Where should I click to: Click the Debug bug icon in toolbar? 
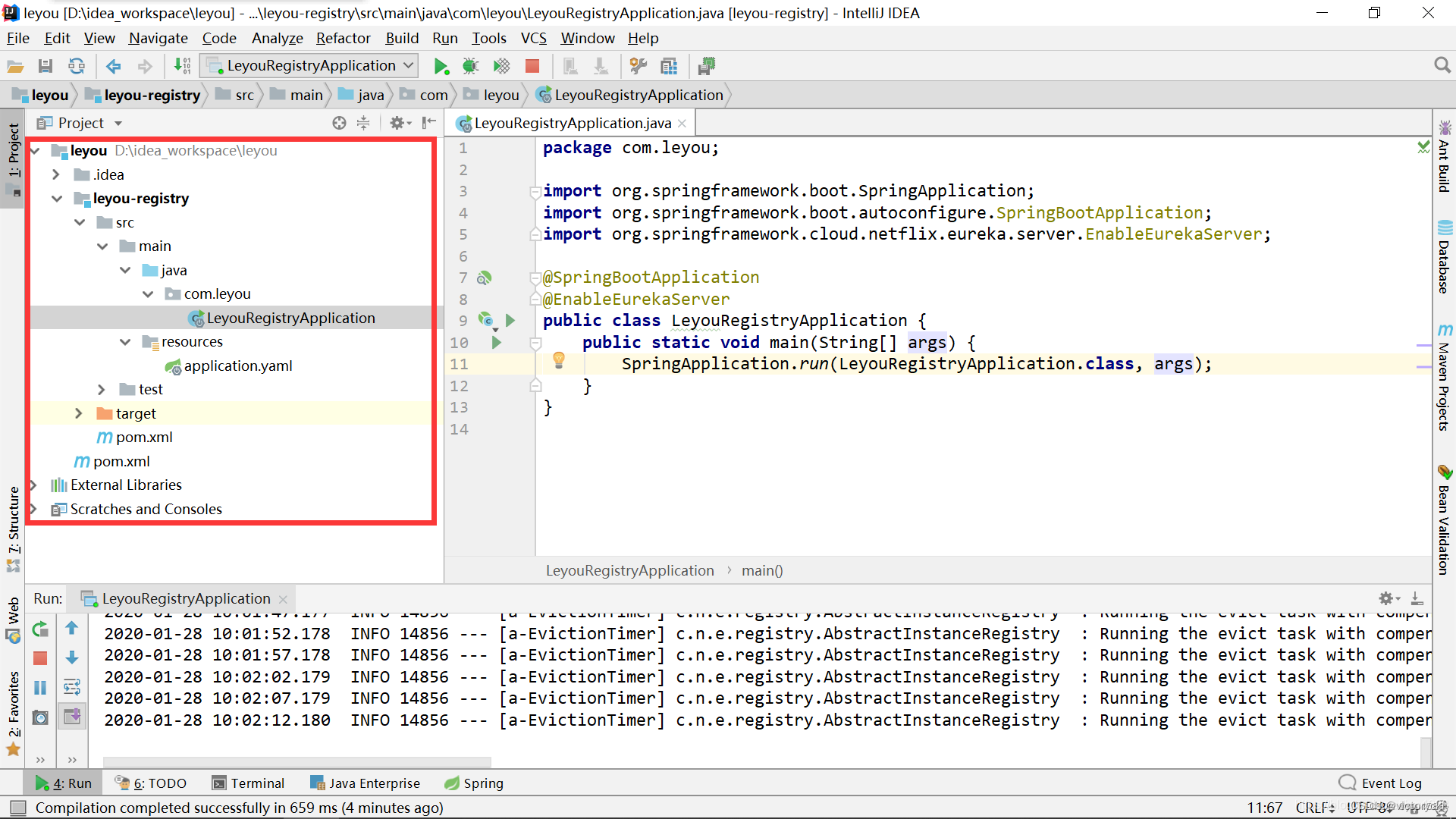click(x=470, y=67)
